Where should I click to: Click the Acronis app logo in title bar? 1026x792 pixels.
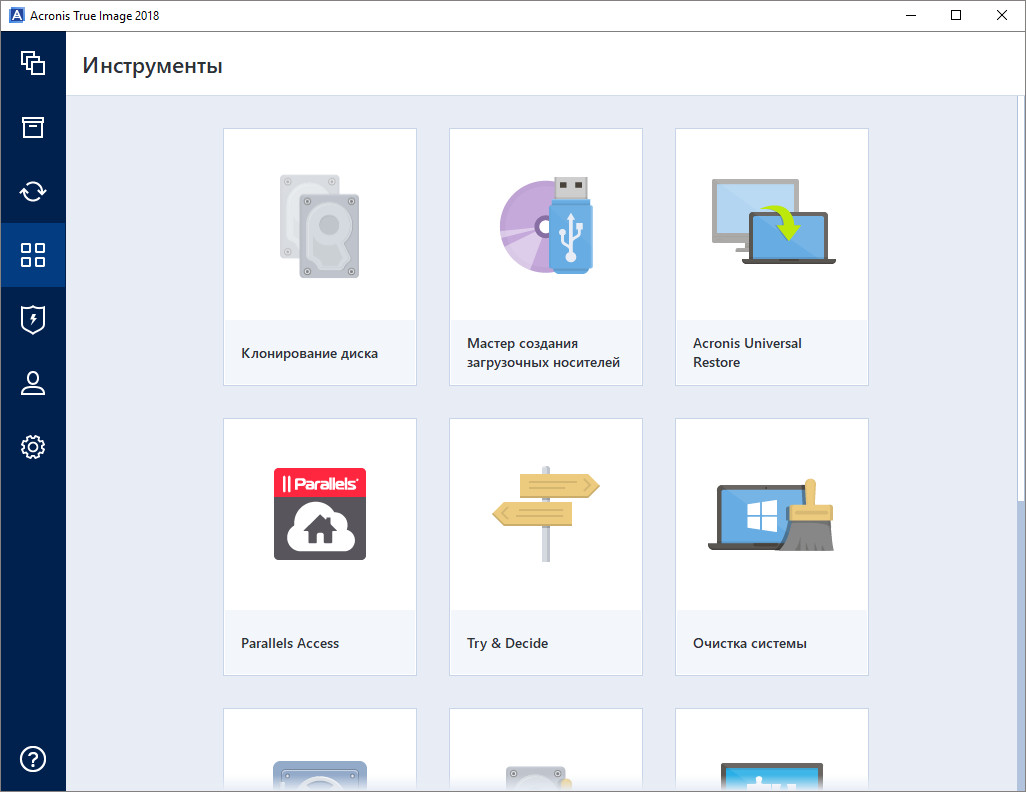[16, 15]
